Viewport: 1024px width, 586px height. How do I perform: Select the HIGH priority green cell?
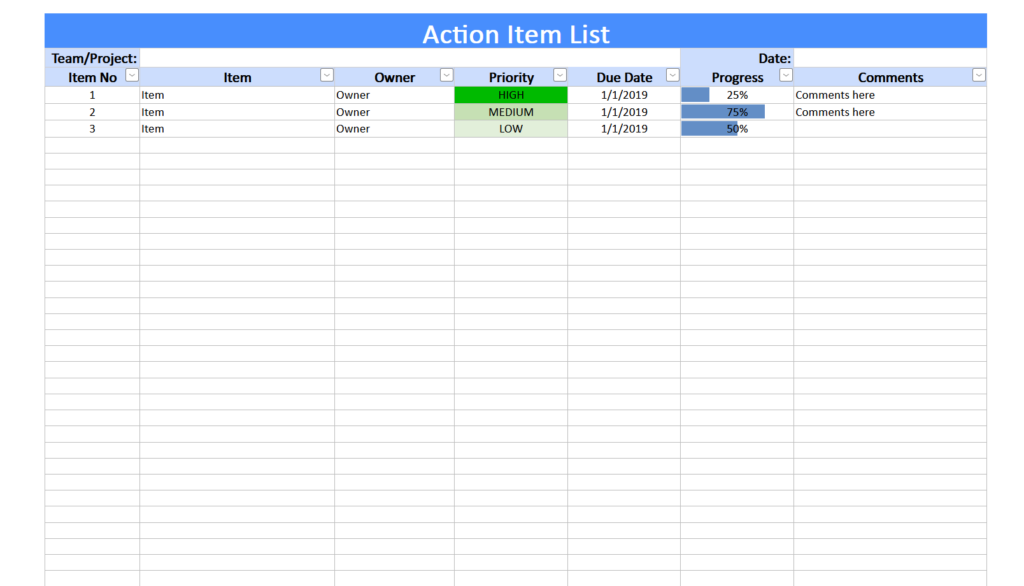click(x=510, y=94)
